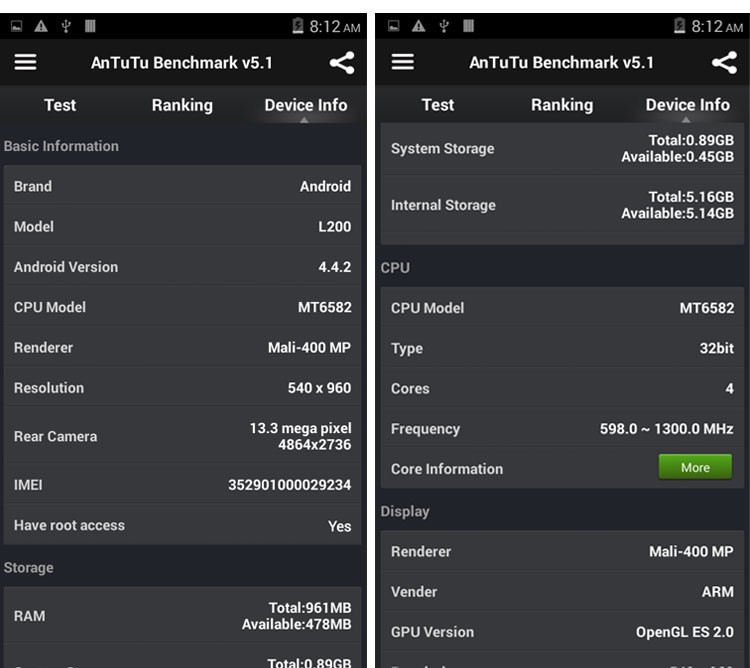Viewport: 750px width, 668px height.
Task: Tap warning triangle icon in left status bar
Action: (x=41, y=26)
